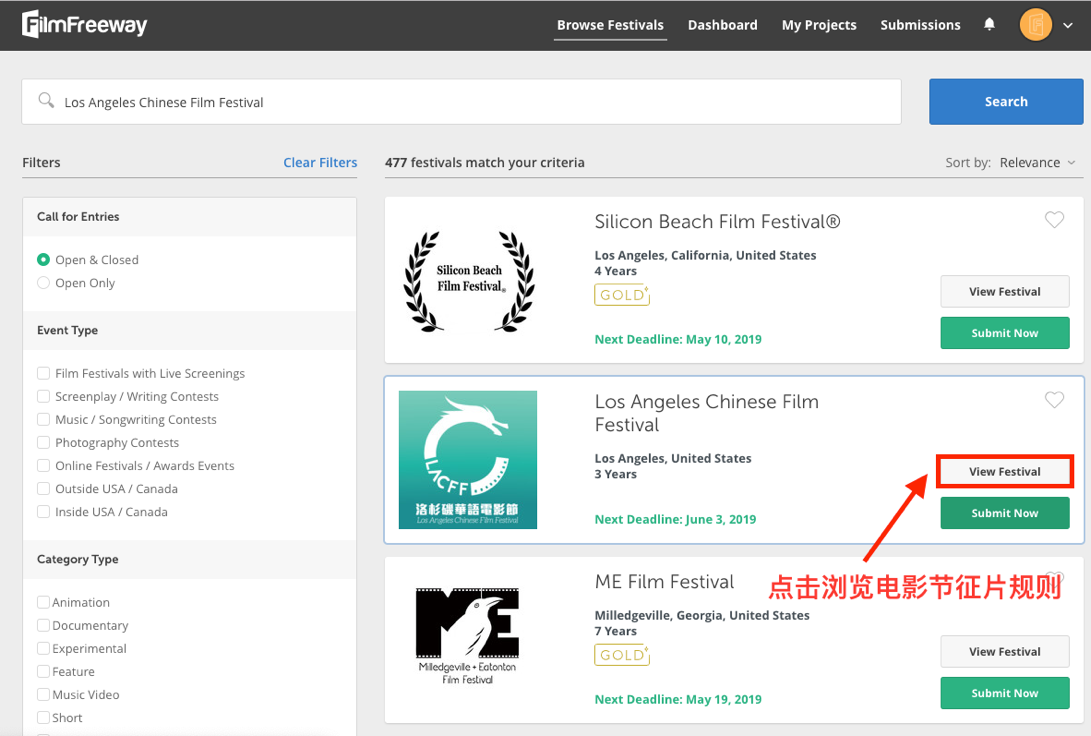1091x736 pixels.
Task: Check the Feature category
Action: pyautogui.click(x=43, y=671)
